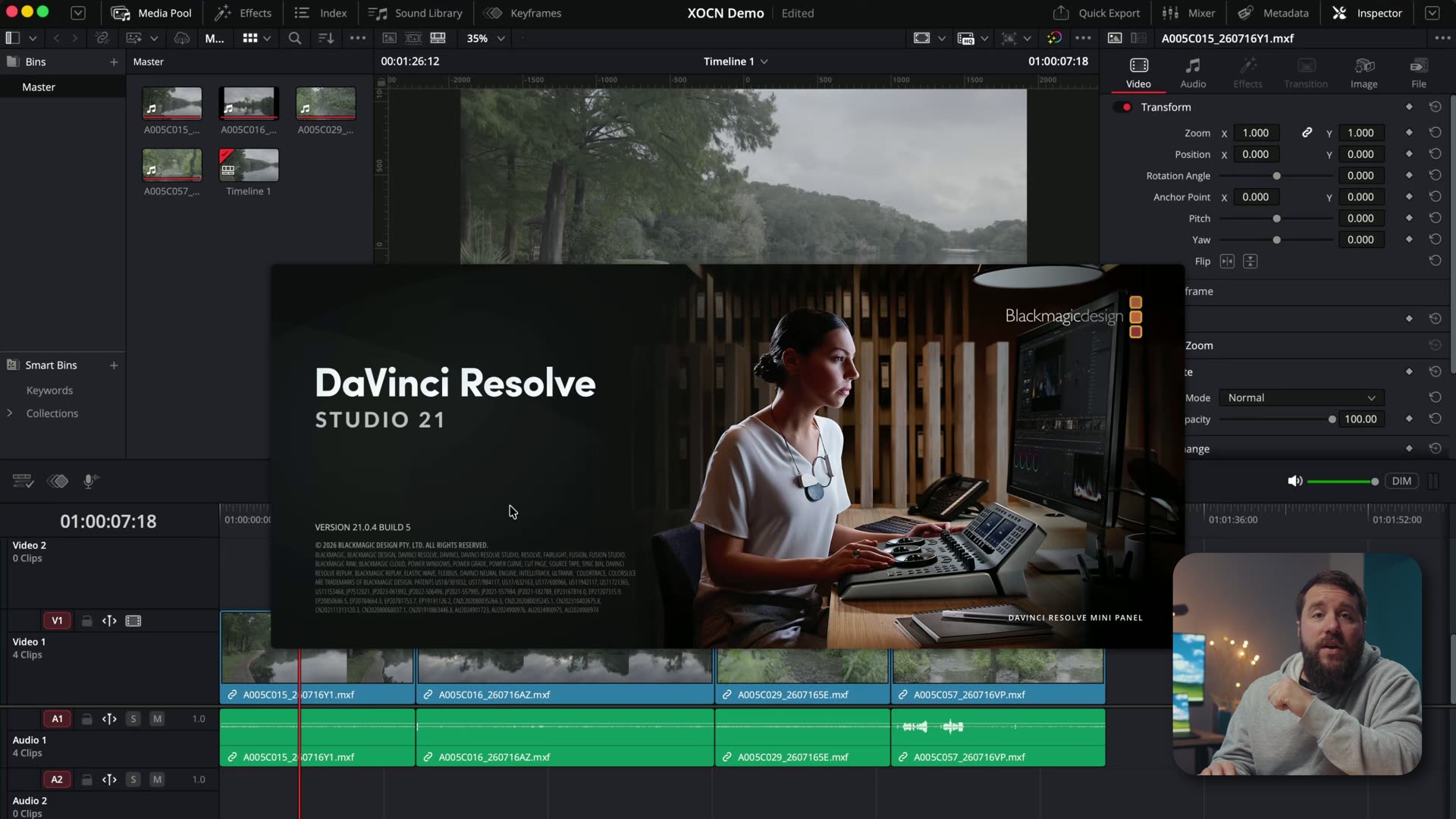Click the V1 track destination button

point(57,621)
